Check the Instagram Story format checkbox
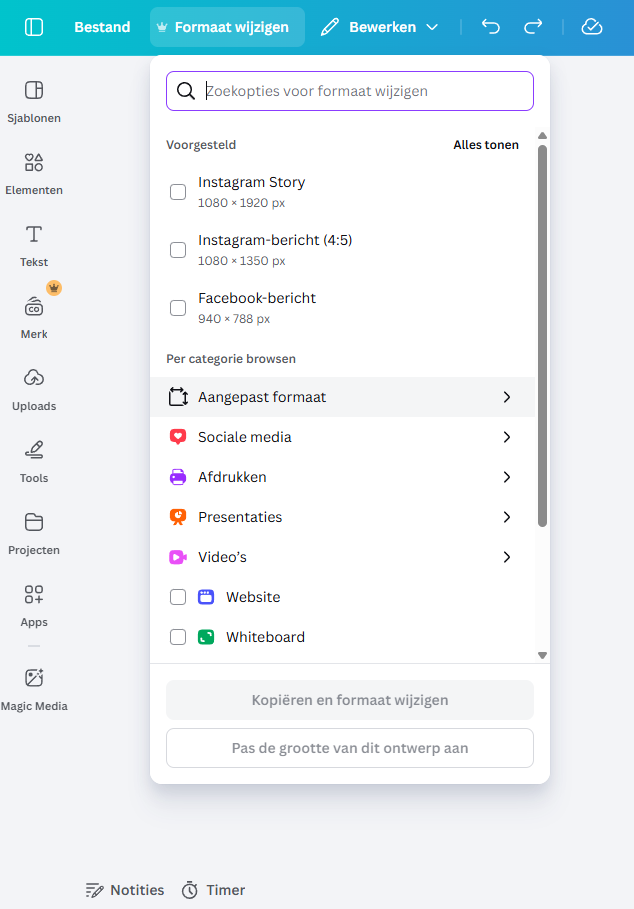634x909 pixels. (x=178, y=191)
